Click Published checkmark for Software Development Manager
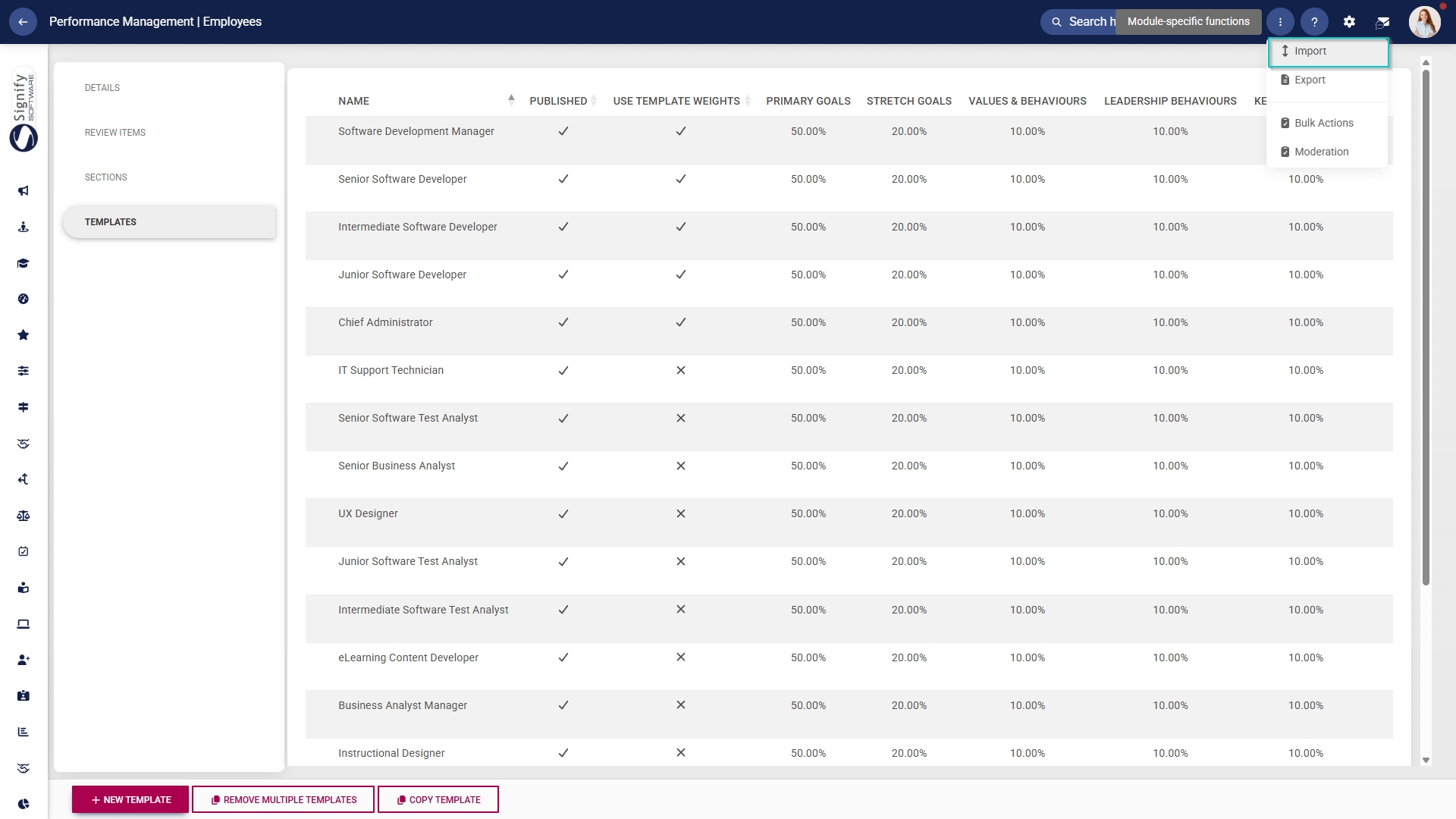Image resolution: width=1456 pixels, height=819 pixels. click(x=563, y=131)
